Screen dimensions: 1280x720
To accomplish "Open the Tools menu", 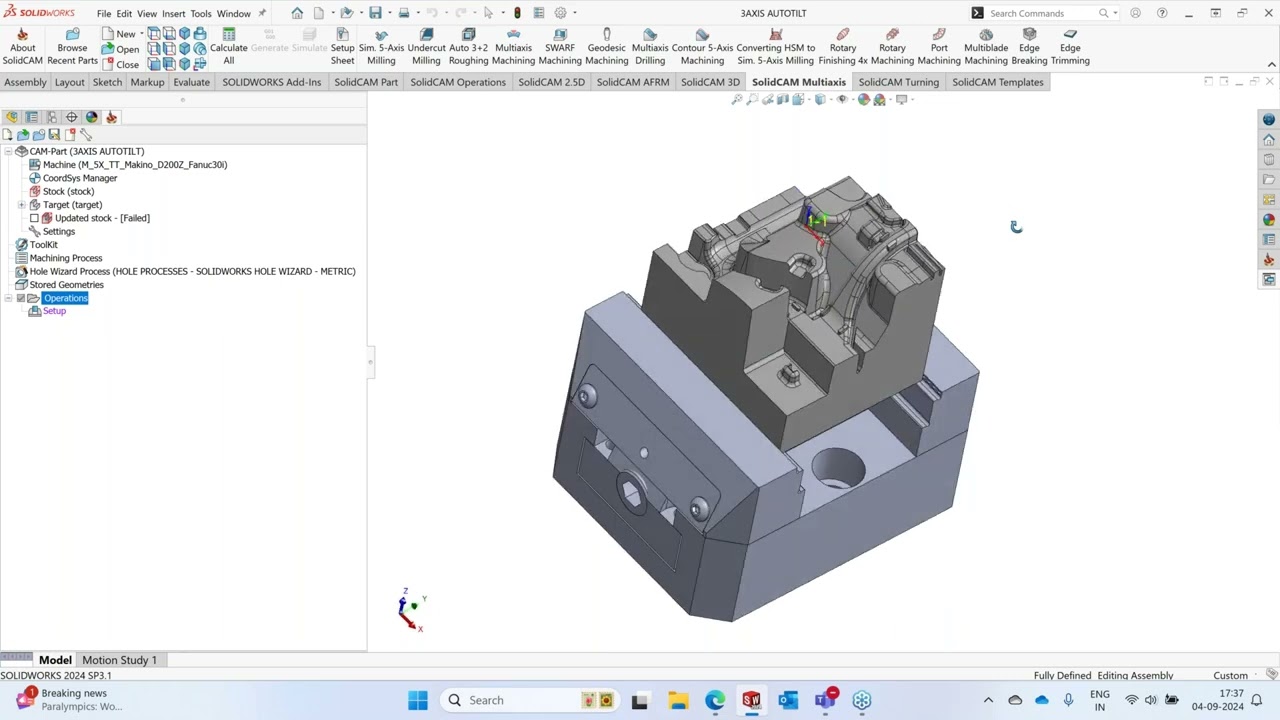I will 200,13.
